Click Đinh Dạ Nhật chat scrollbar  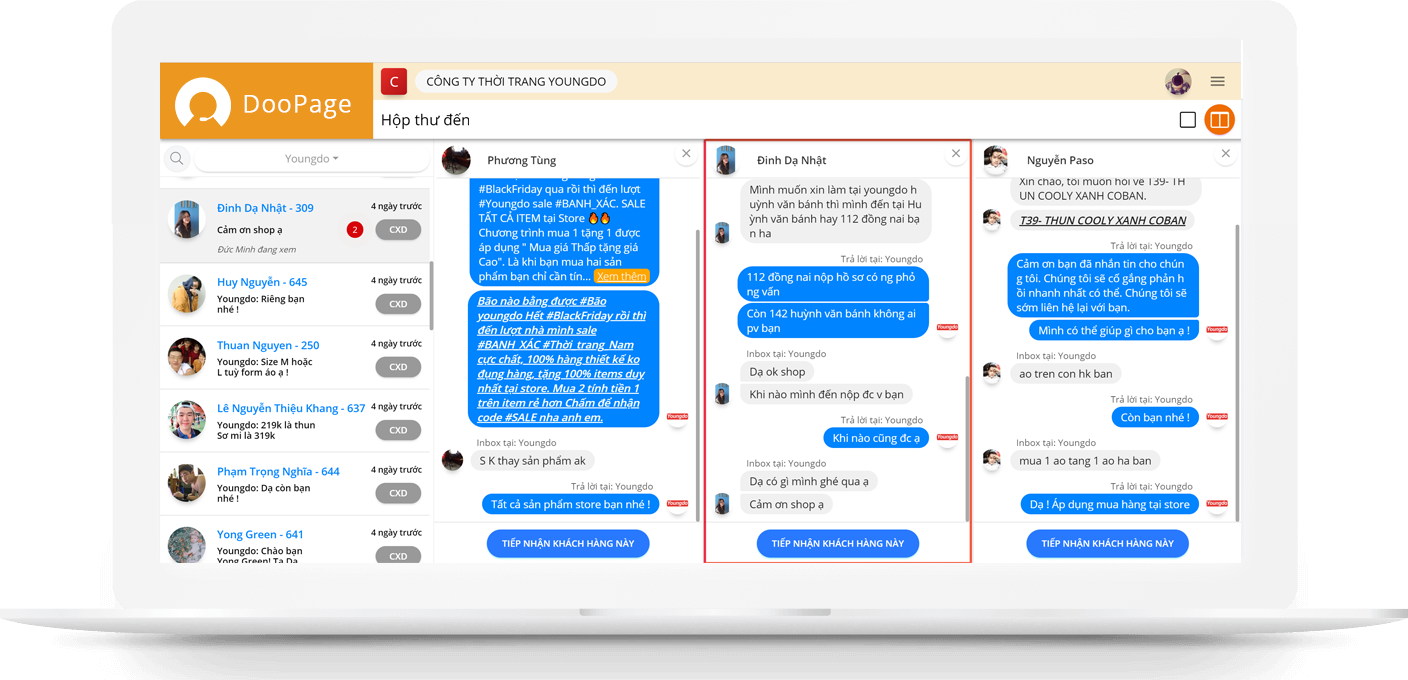point(967,448)
